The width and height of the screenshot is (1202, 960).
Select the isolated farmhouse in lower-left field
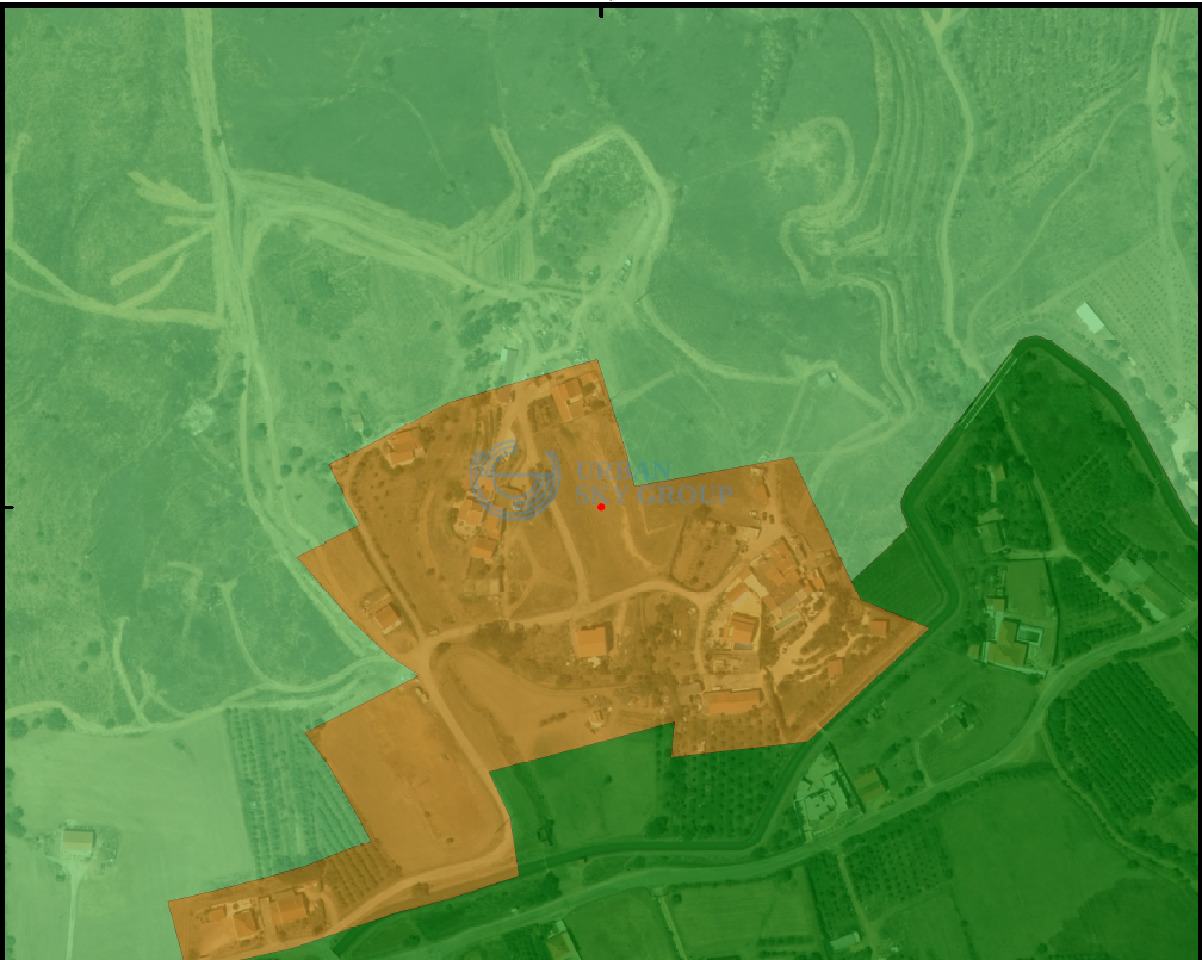click(78, 842)
